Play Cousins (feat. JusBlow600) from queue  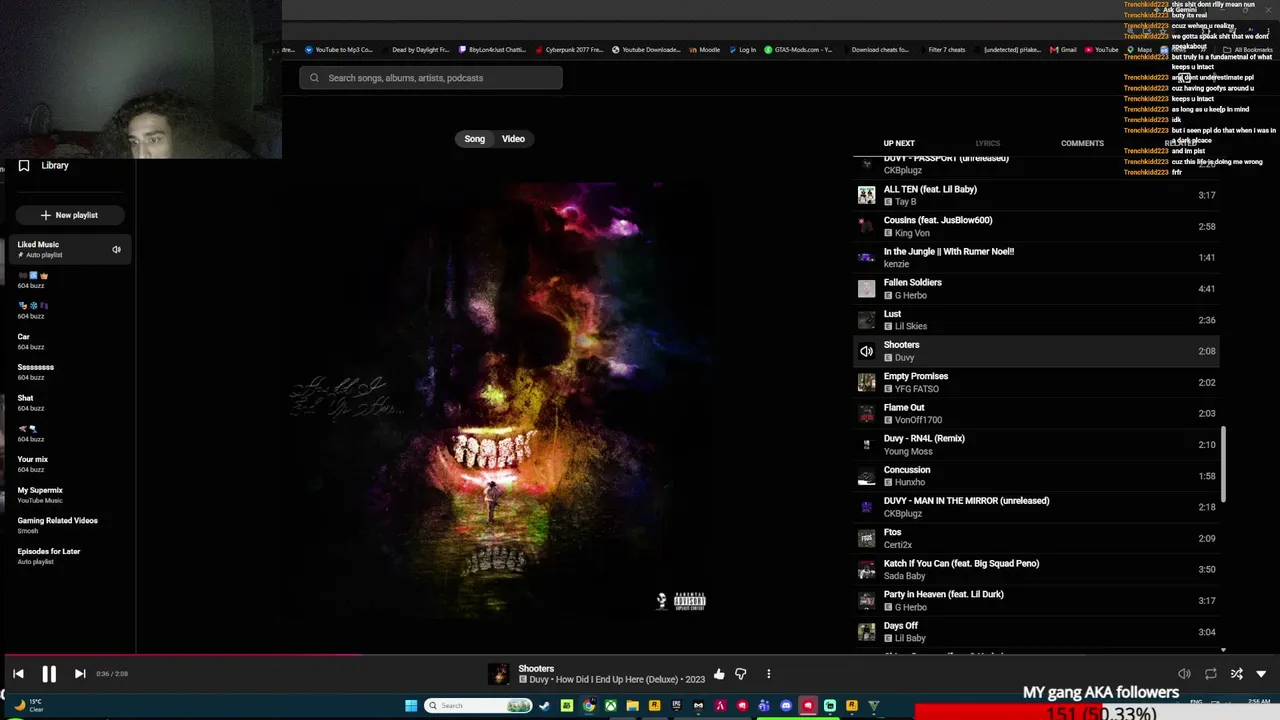coord(1037,226)
